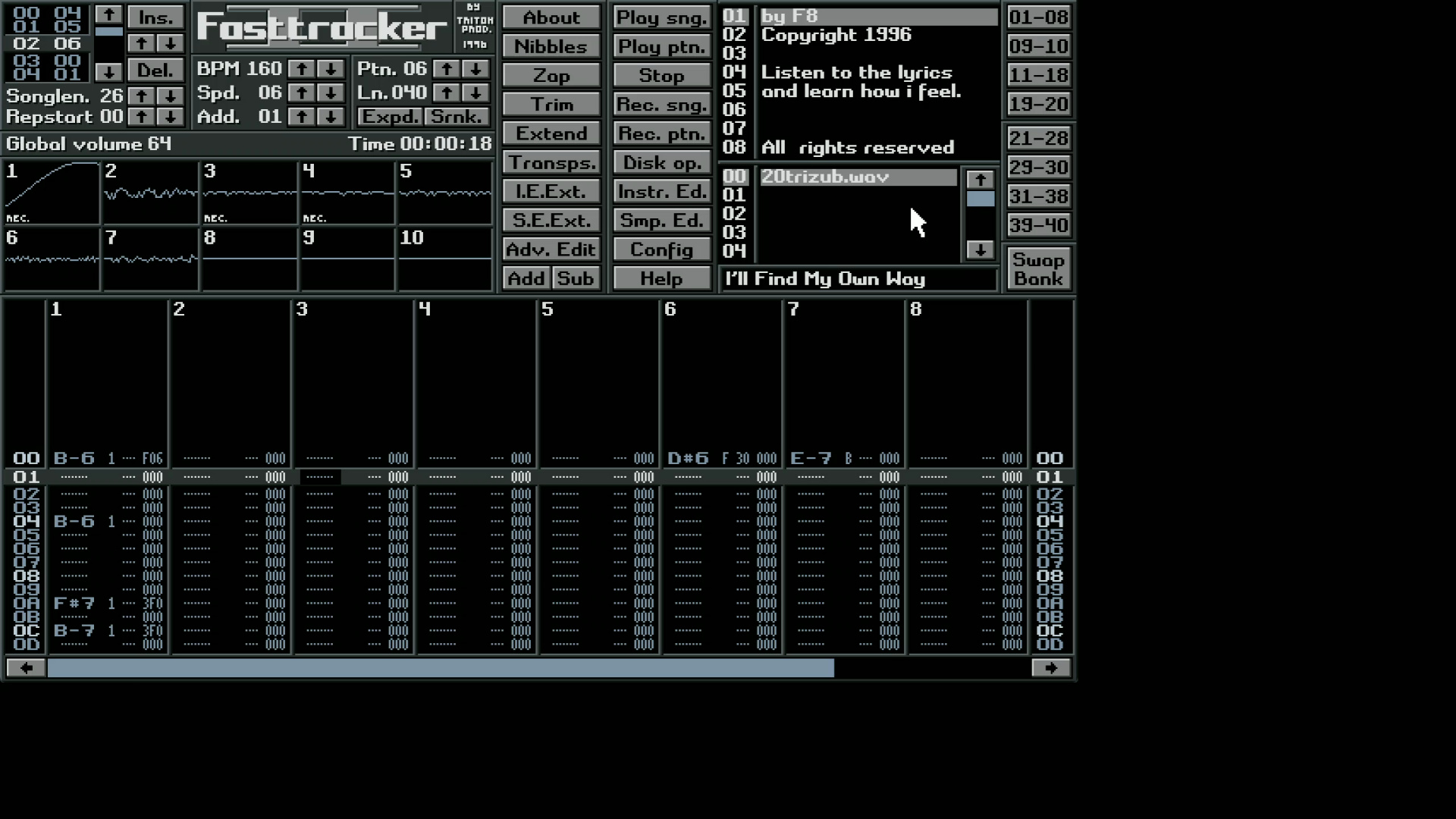
Task: Open the Smp. Ed. sample editor
Action: 660,220
